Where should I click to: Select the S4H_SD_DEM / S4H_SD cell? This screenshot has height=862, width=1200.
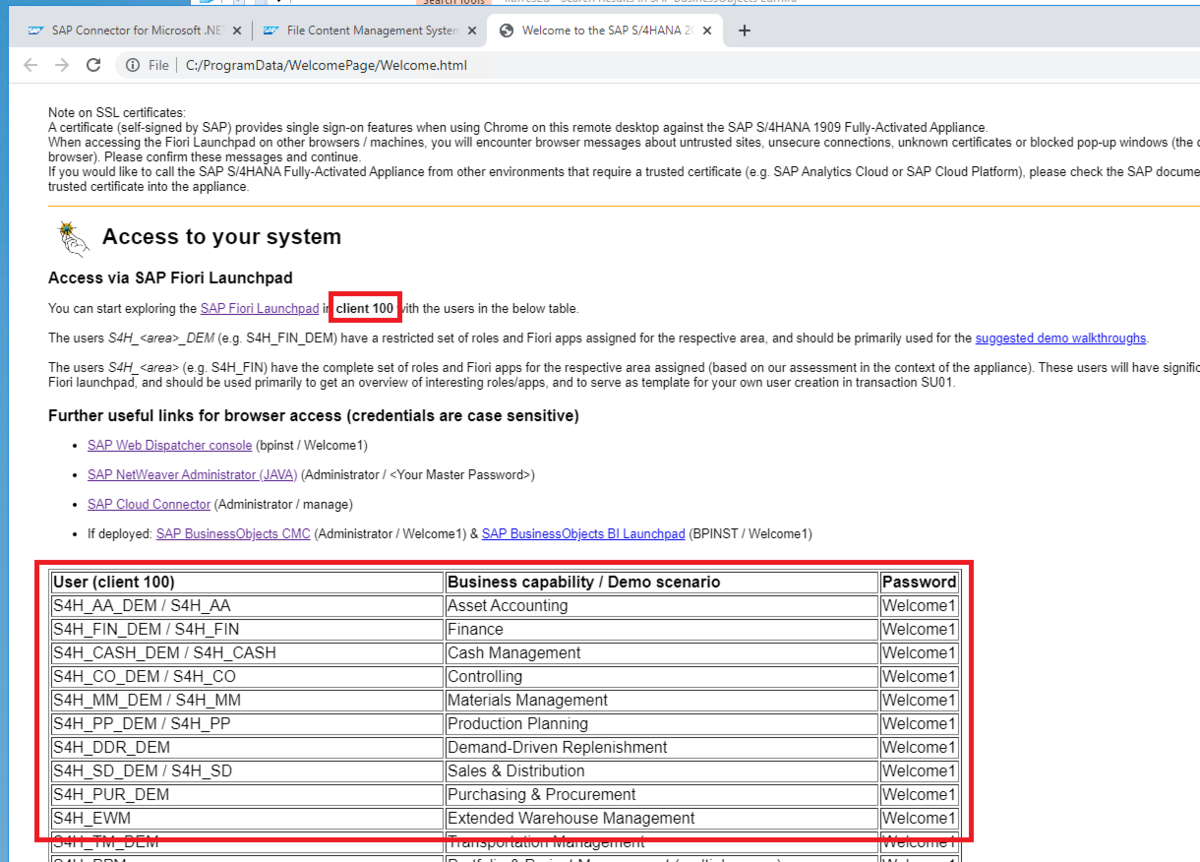tap(246, 771)
